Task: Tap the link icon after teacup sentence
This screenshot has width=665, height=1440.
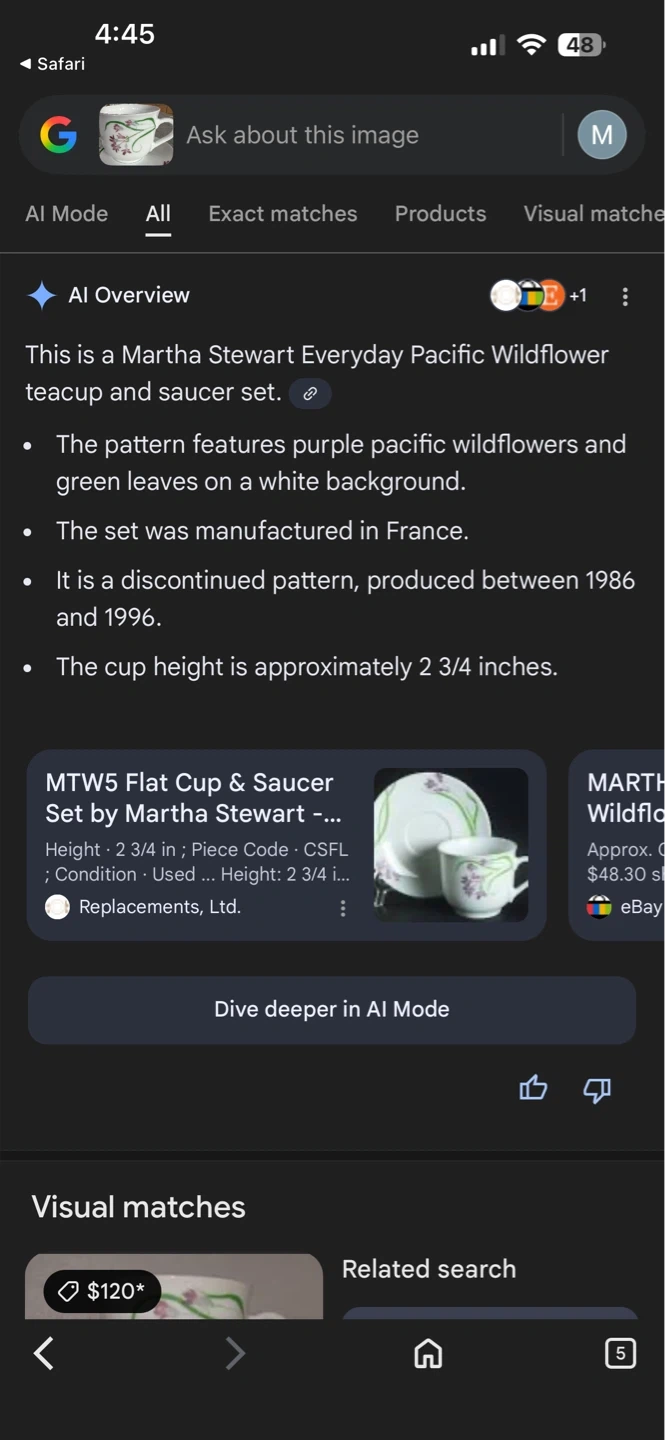Action: tap(310, 394)
